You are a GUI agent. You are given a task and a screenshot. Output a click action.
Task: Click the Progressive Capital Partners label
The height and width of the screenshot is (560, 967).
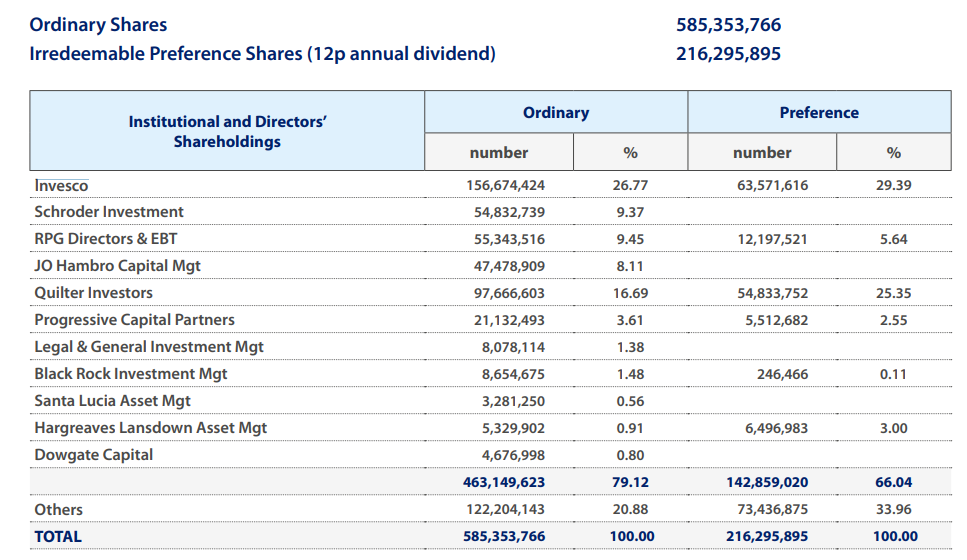pyautogui.click(x=134, y=320)
